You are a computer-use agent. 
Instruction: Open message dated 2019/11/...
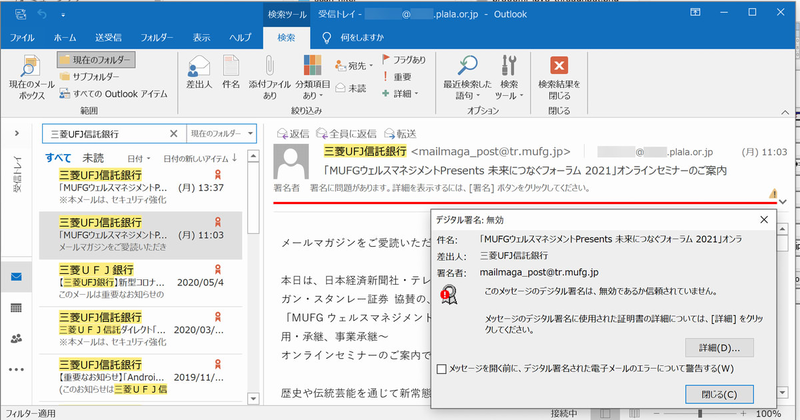(141, 377)
